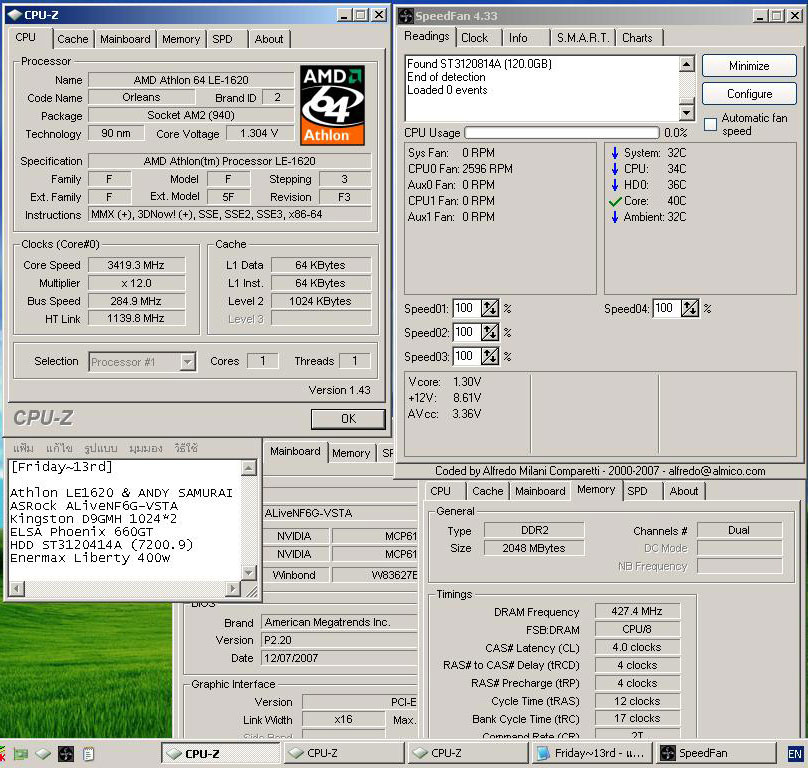The width and height of the screenshot is (808, 768).
Task: Click the CPU-Z diamond icon in quick launch
Action: tap(43, 754)
